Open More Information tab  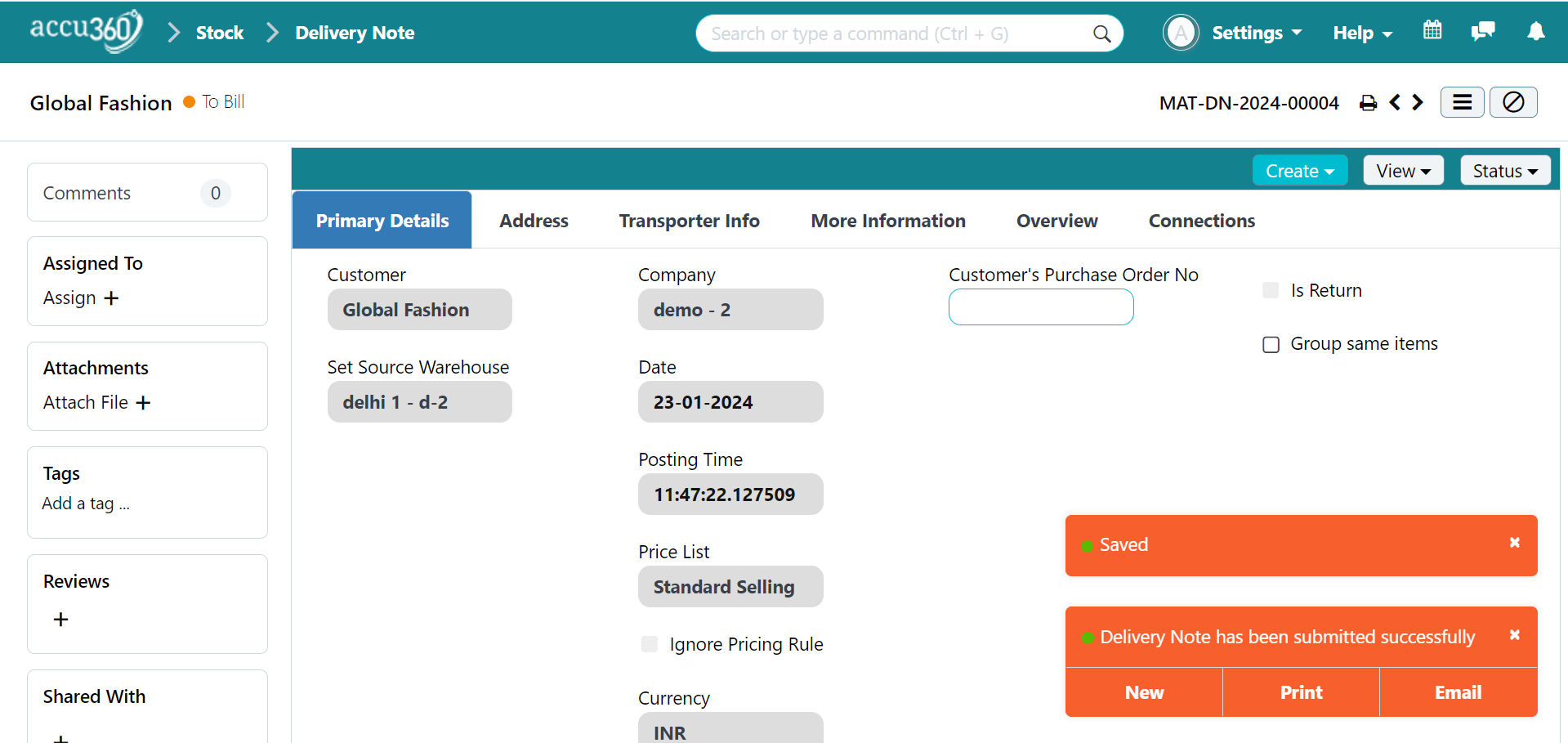click(887, 221)
